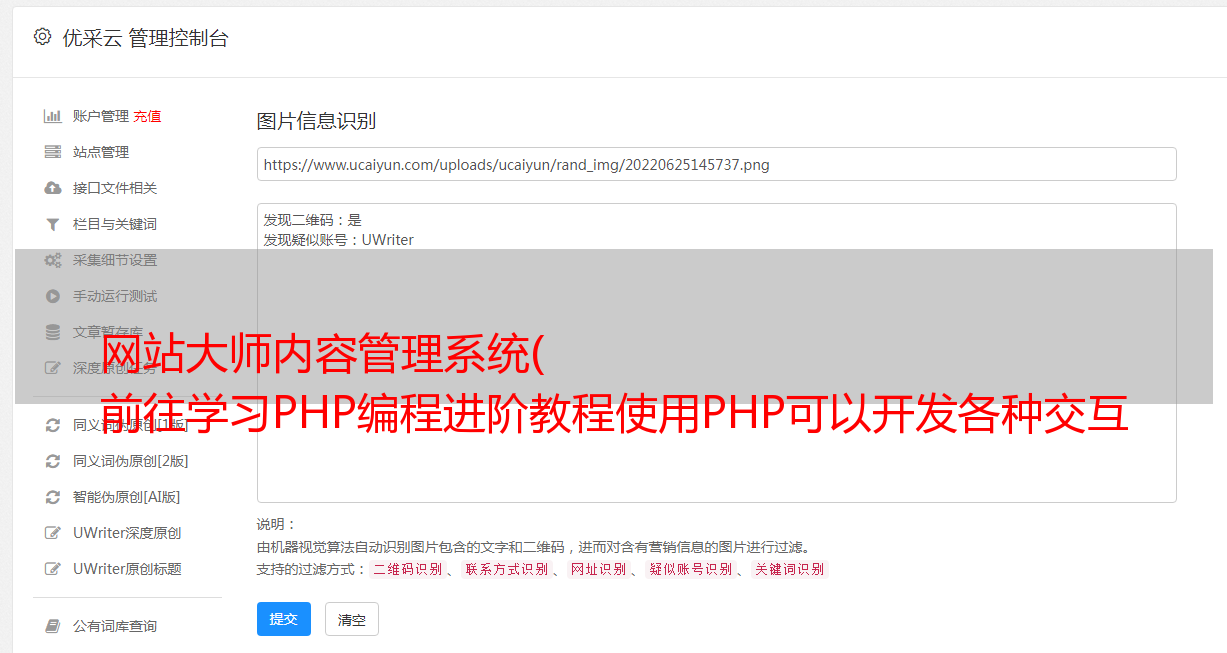This screenshot has height=653, width=1227.
Task: Select the funnel icon for 栏目与关键词
Action: coord(53,224)
